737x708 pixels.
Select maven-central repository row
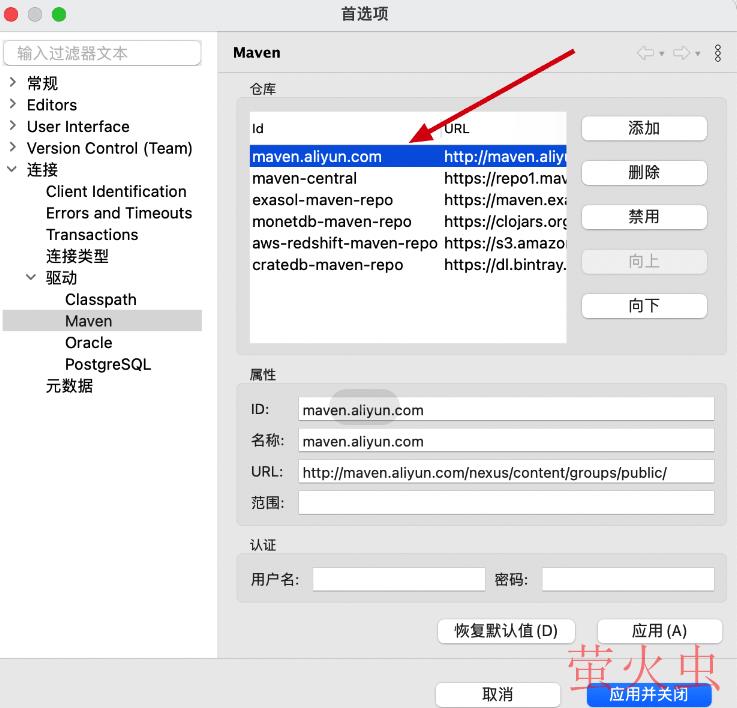(304, 178)
